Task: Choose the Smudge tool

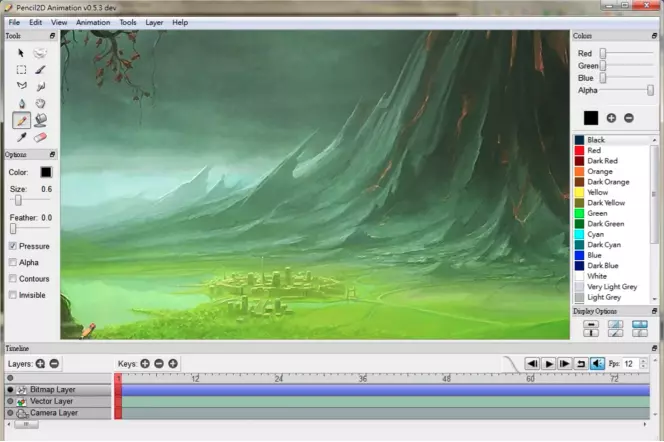Action: (x=40, y=86)
